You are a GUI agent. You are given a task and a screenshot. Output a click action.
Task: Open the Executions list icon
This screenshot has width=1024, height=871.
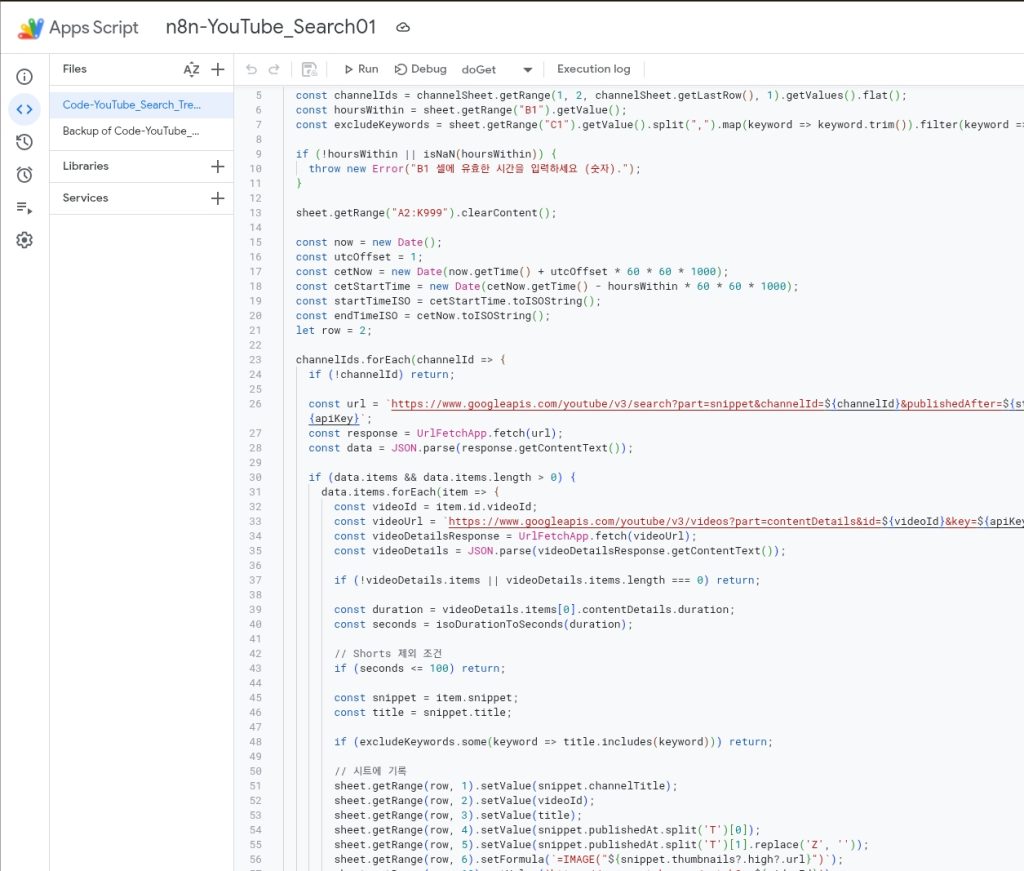(25, 207)
